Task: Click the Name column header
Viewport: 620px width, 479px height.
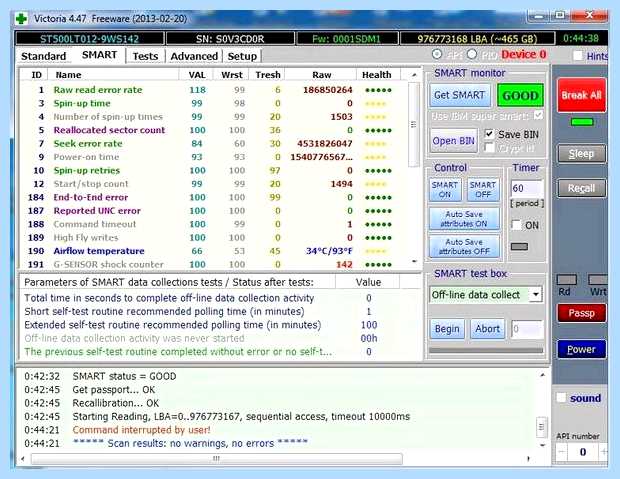Action: (x=113, y=75)
